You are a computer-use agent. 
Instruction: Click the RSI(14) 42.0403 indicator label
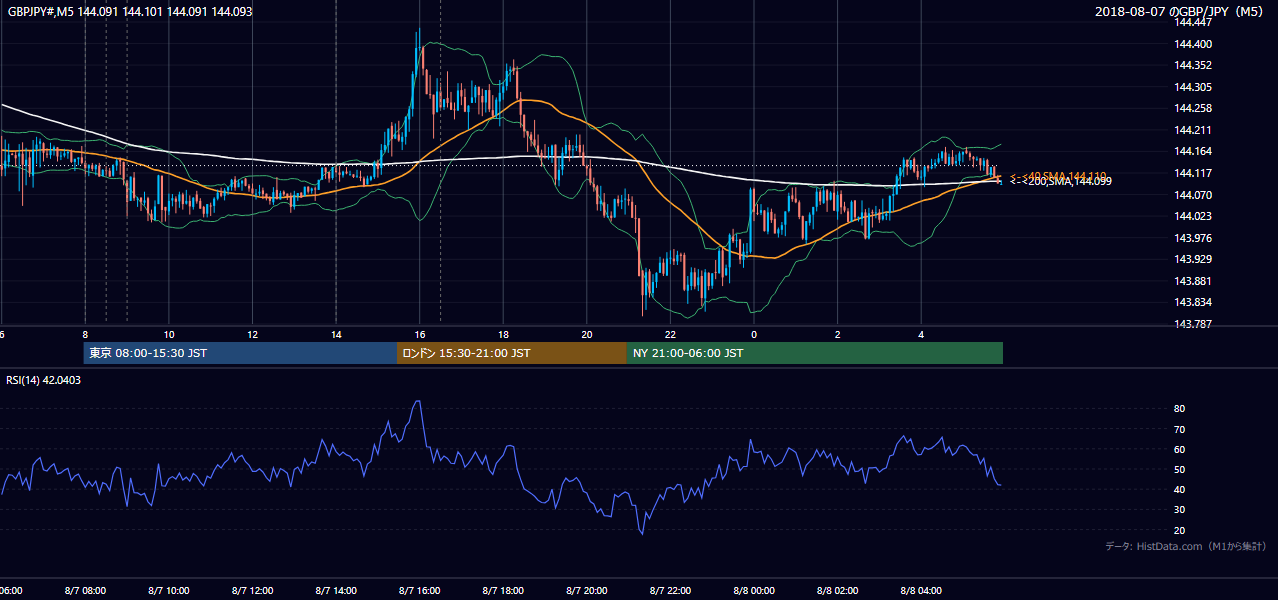[x=44, y=380]
